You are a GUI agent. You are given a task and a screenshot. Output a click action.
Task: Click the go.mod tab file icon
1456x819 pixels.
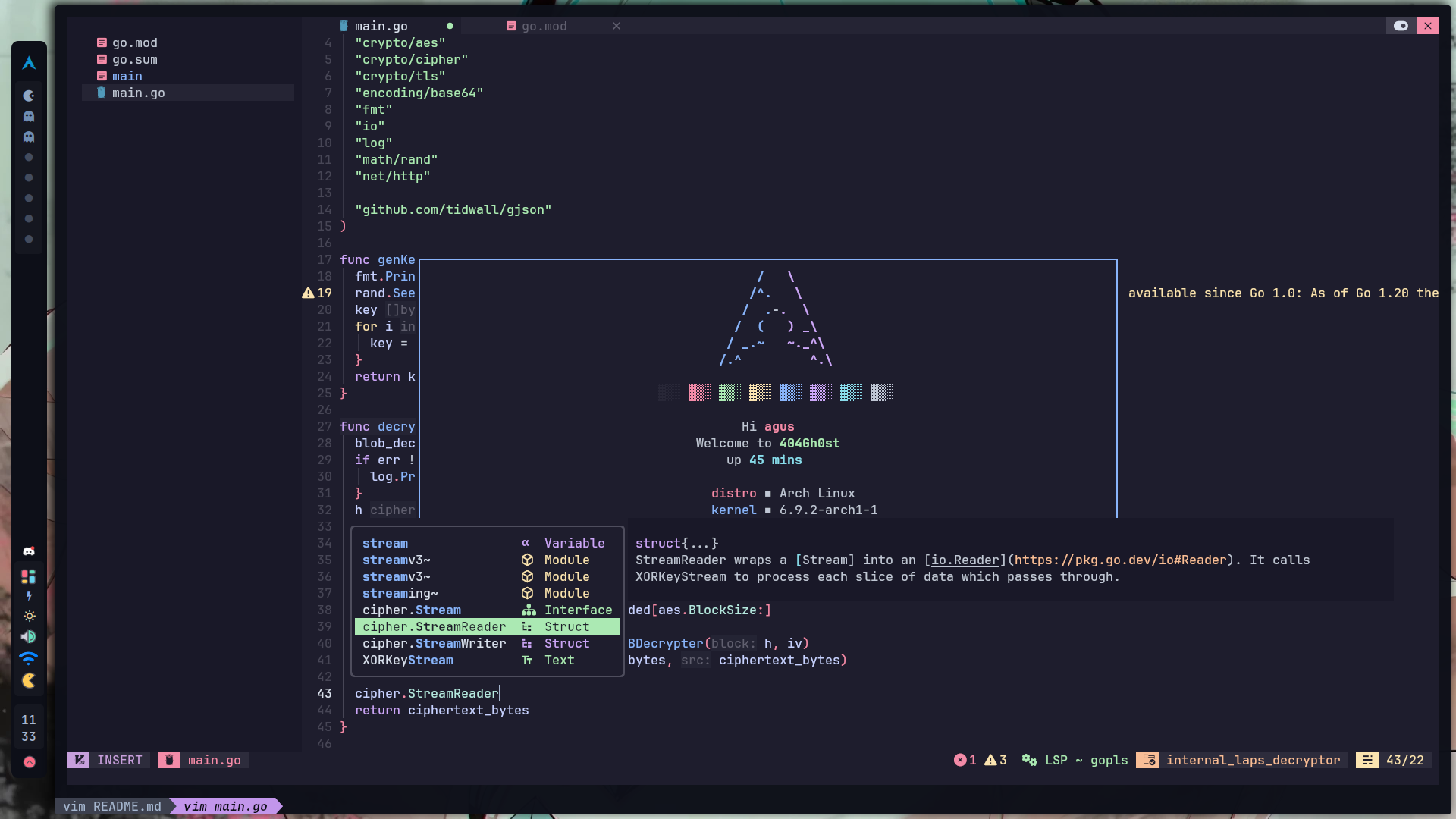point(511,26)
